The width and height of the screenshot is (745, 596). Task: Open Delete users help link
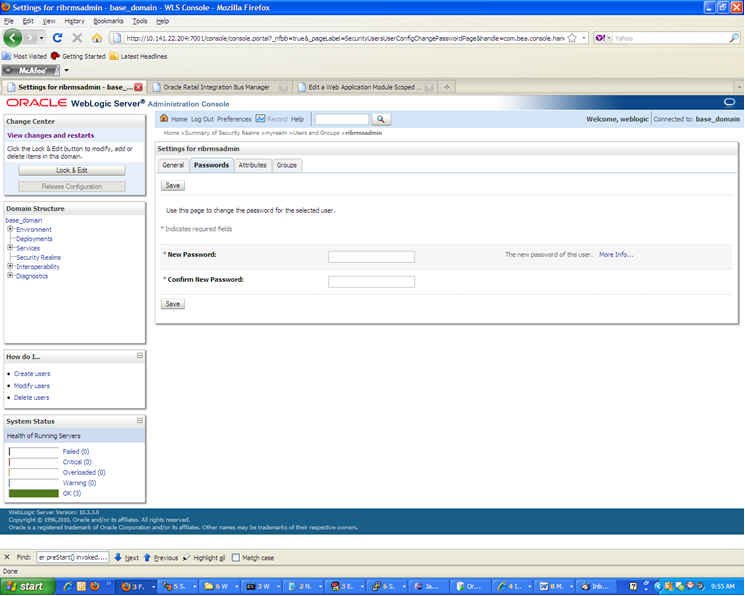(x=31, y=397)
